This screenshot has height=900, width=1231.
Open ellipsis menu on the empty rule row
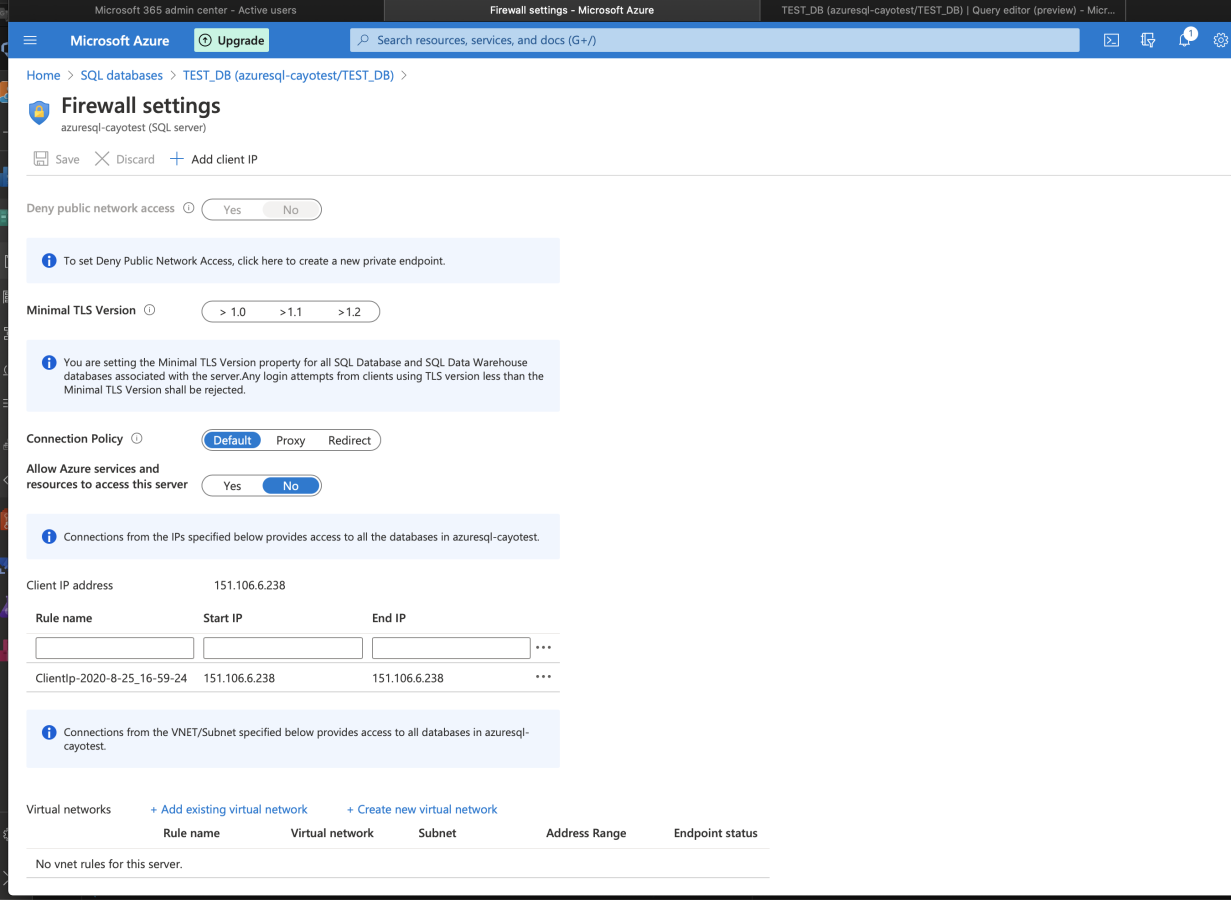click(x=543, y=648)
